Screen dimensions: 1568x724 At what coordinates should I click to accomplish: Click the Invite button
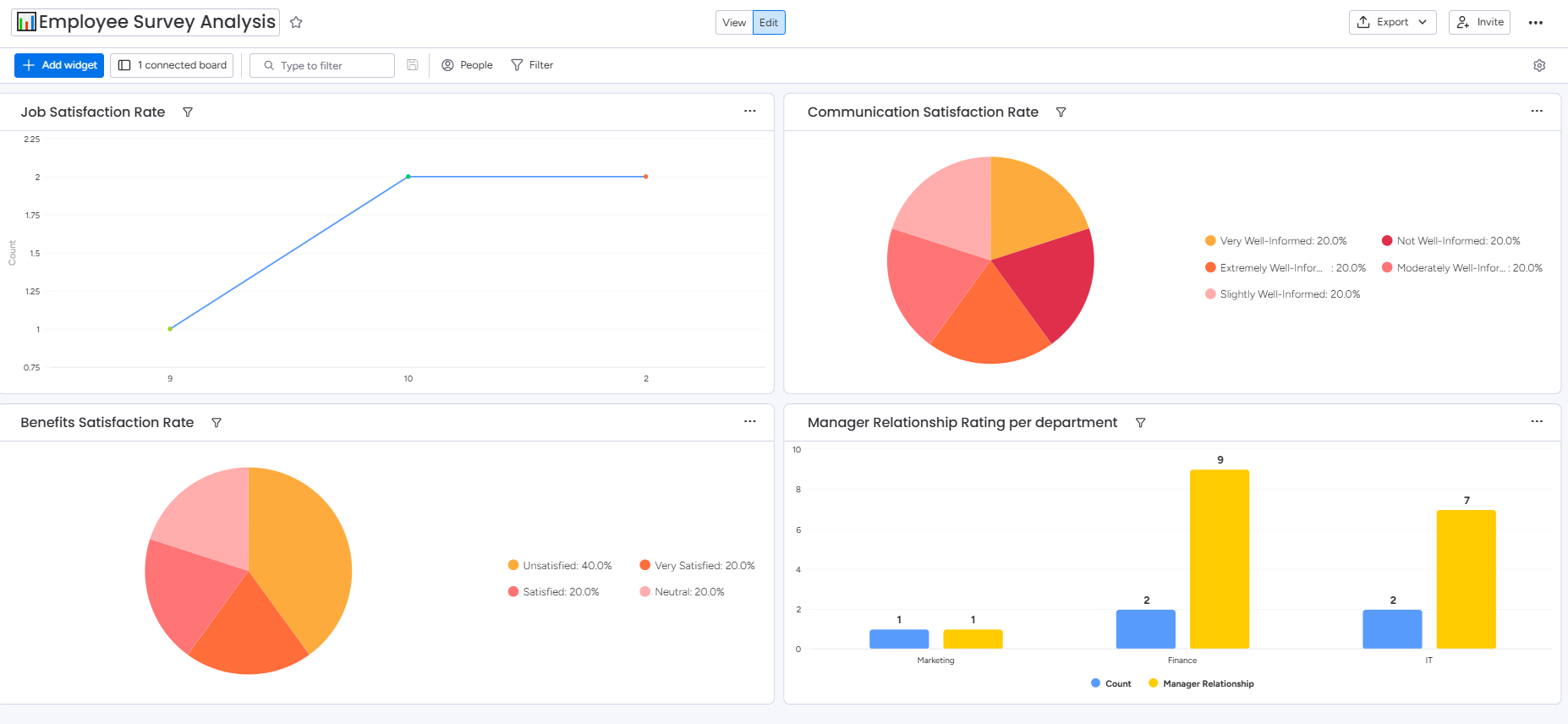pos(1479,22)
